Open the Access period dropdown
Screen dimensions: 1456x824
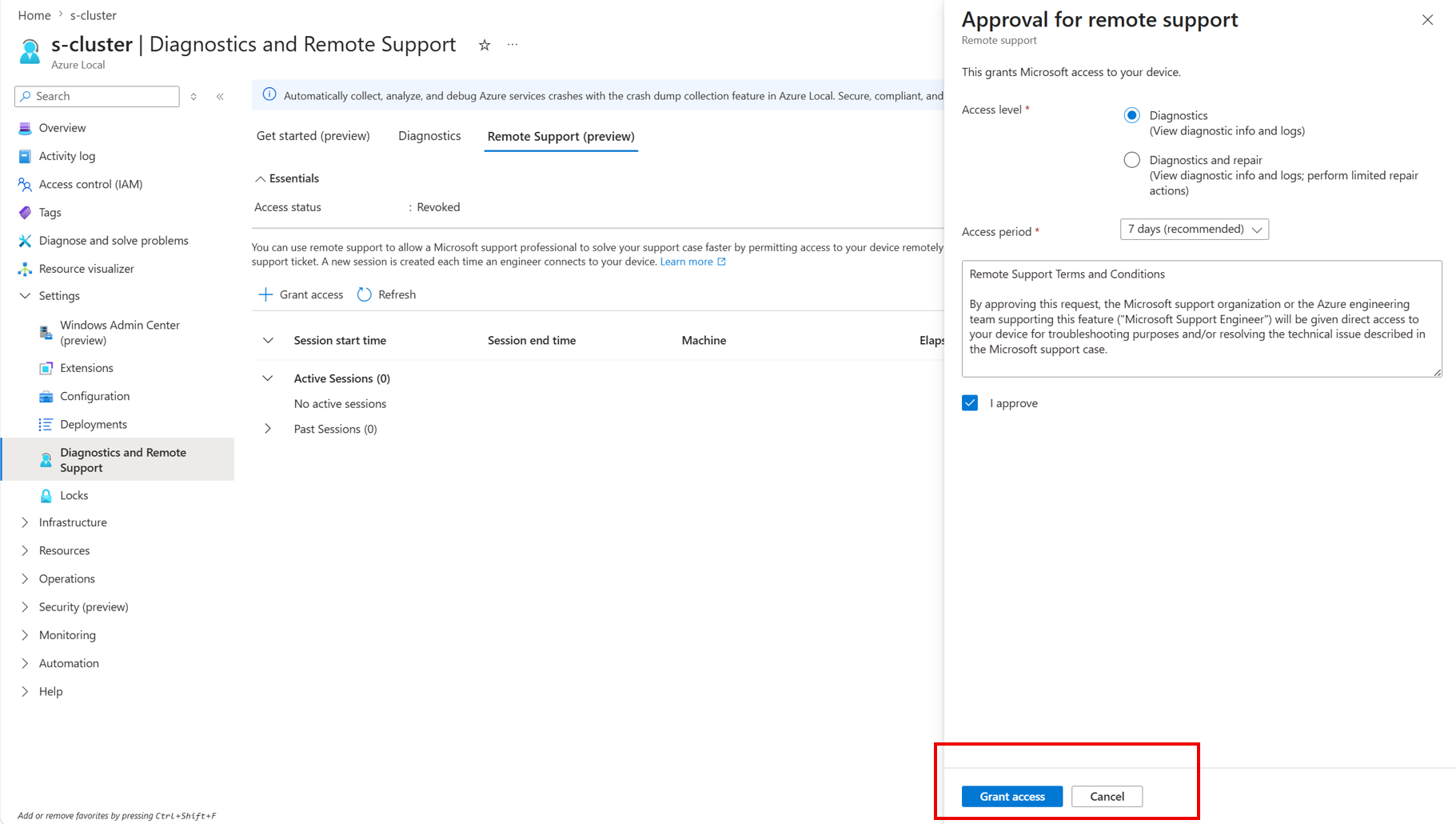point(1195,230)
